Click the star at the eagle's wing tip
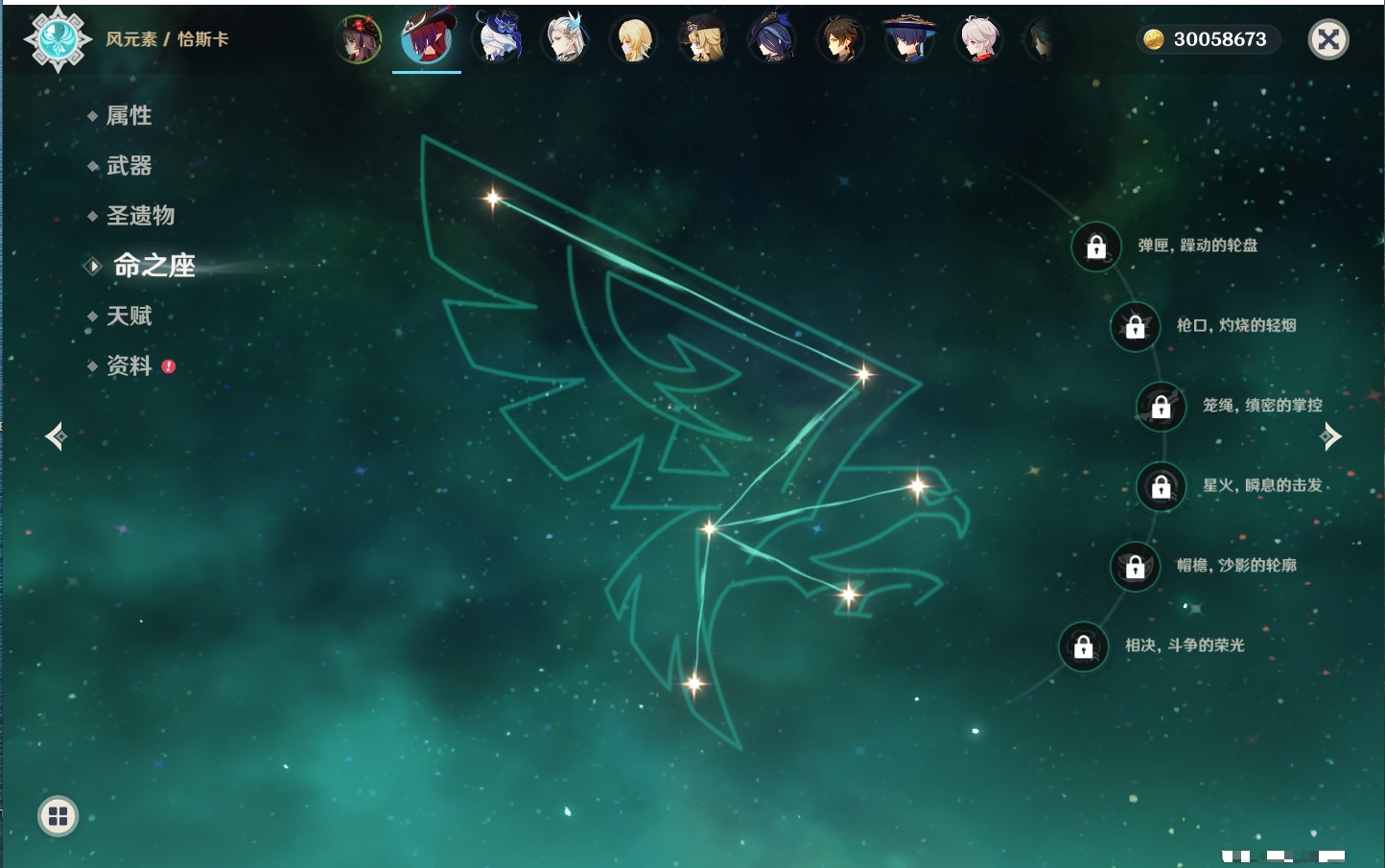The height and width of the screenshot is (868, 1385). (493, 199)
